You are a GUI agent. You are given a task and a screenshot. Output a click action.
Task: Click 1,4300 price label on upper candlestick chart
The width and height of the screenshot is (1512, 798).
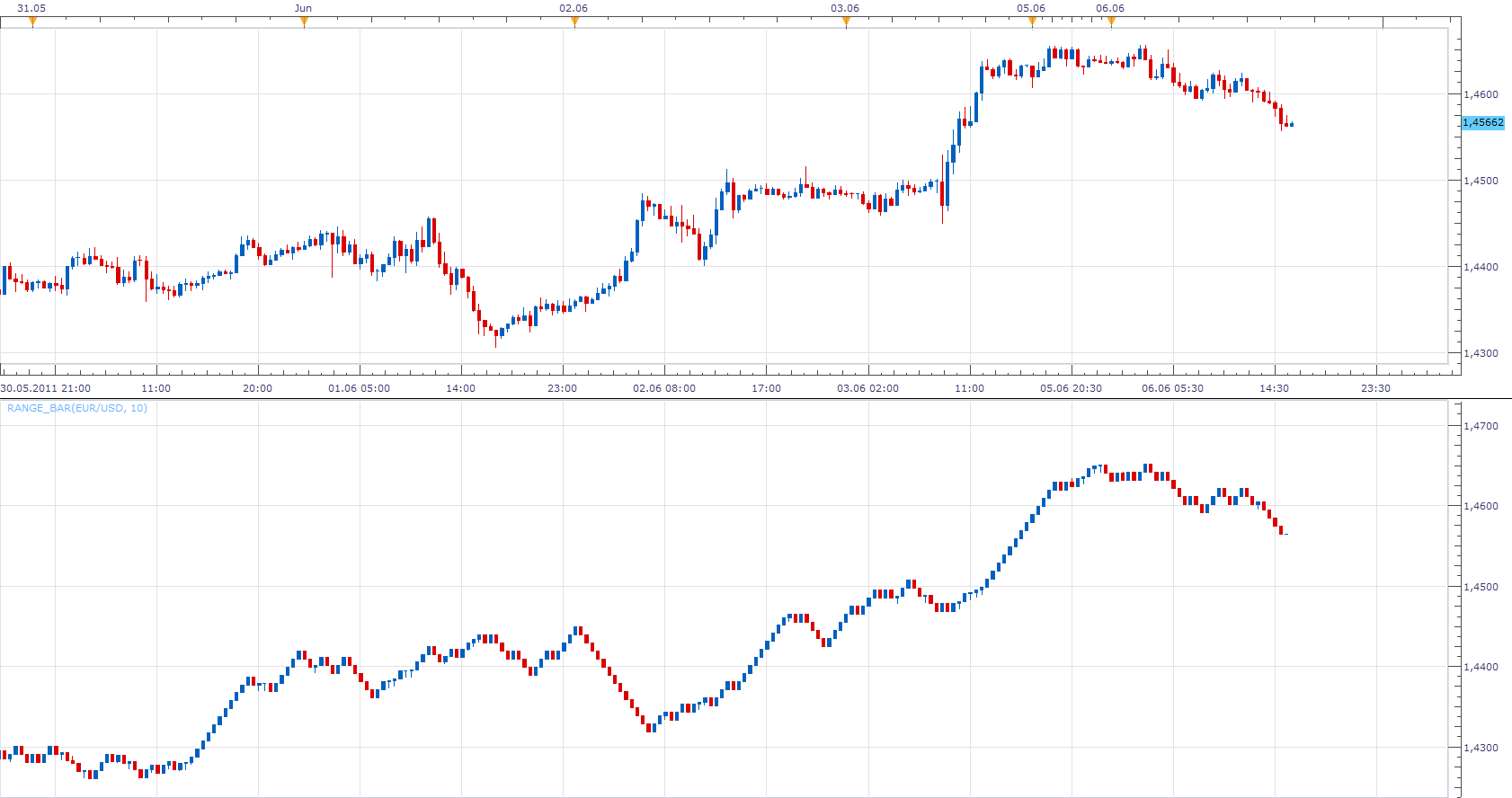1481,353
